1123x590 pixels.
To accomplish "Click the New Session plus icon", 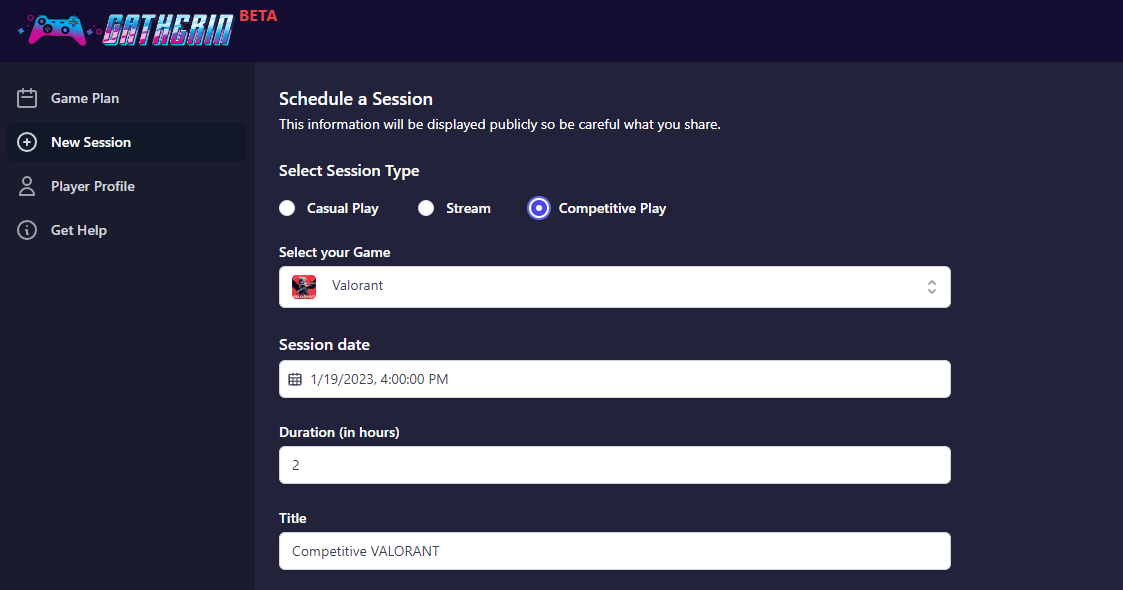I will (x=28, y=142).
